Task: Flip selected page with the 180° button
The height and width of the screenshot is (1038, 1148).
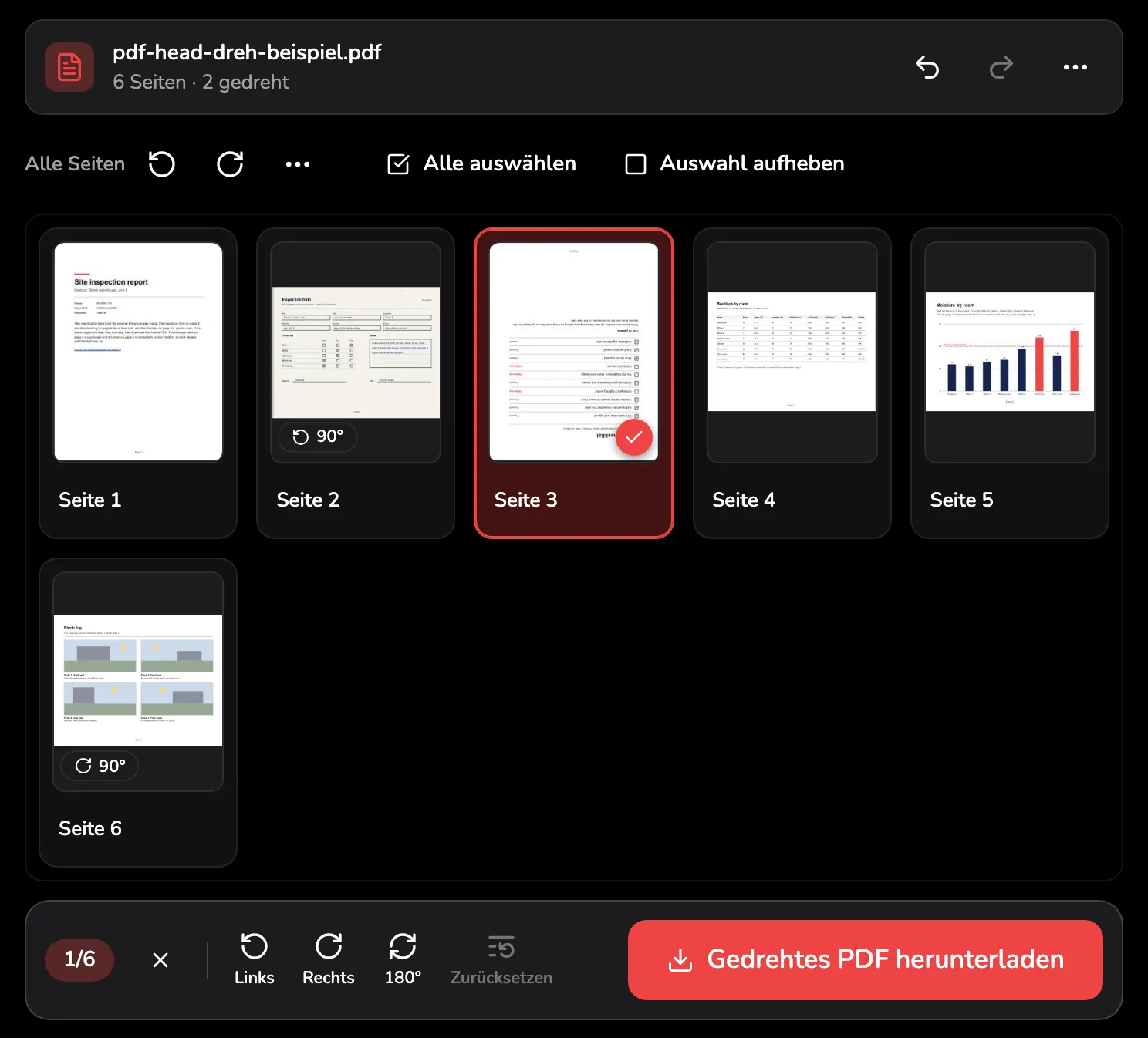Action: tap(403, 960)
